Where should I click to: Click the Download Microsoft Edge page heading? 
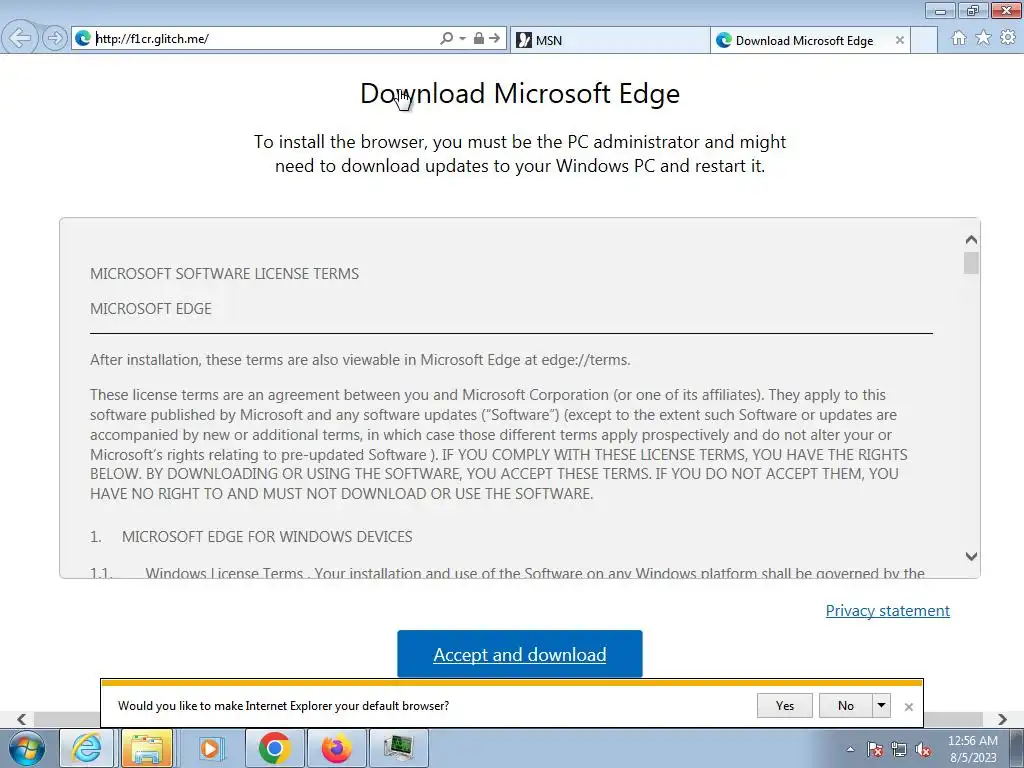[520, 93]
